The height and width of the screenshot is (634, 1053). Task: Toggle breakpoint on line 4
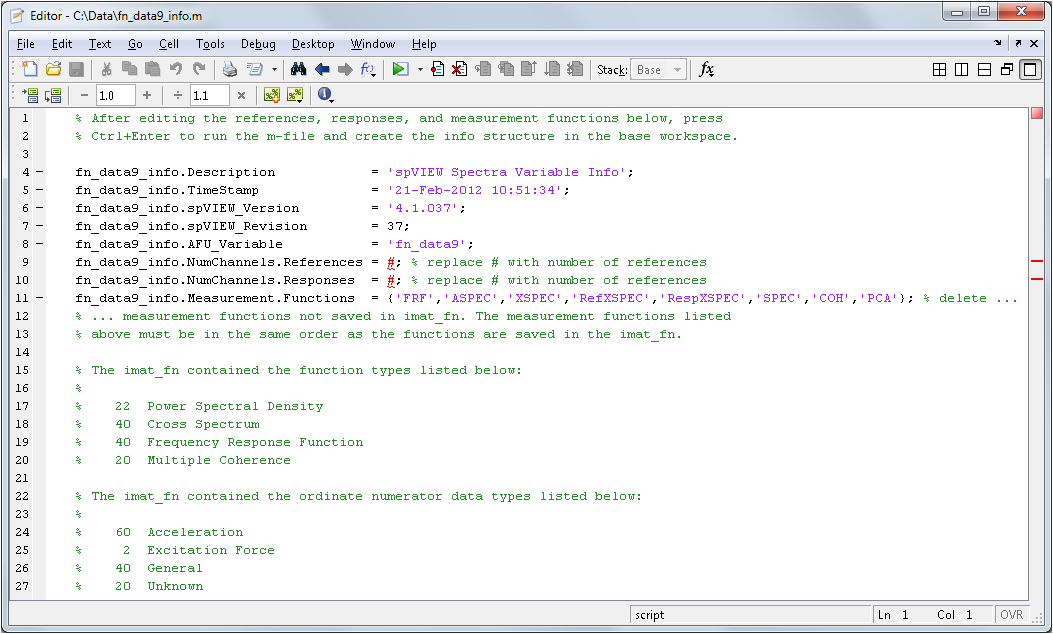[x=40, y=173]
